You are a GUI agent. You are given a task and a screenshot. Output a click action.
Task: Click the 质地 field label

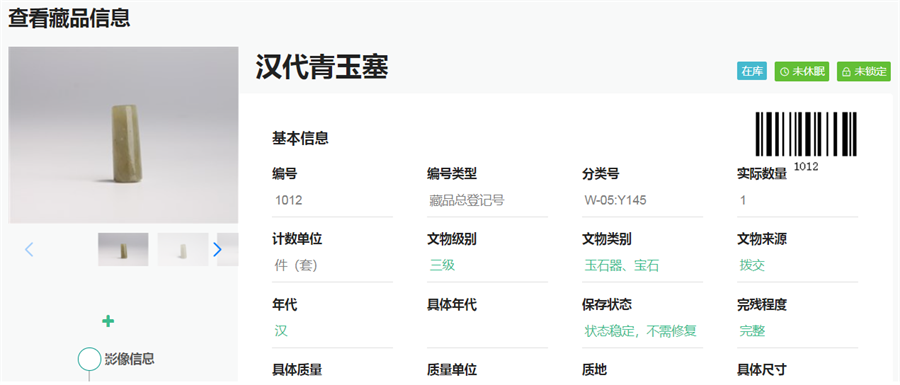pyautogui.click(x=595, y=370)
